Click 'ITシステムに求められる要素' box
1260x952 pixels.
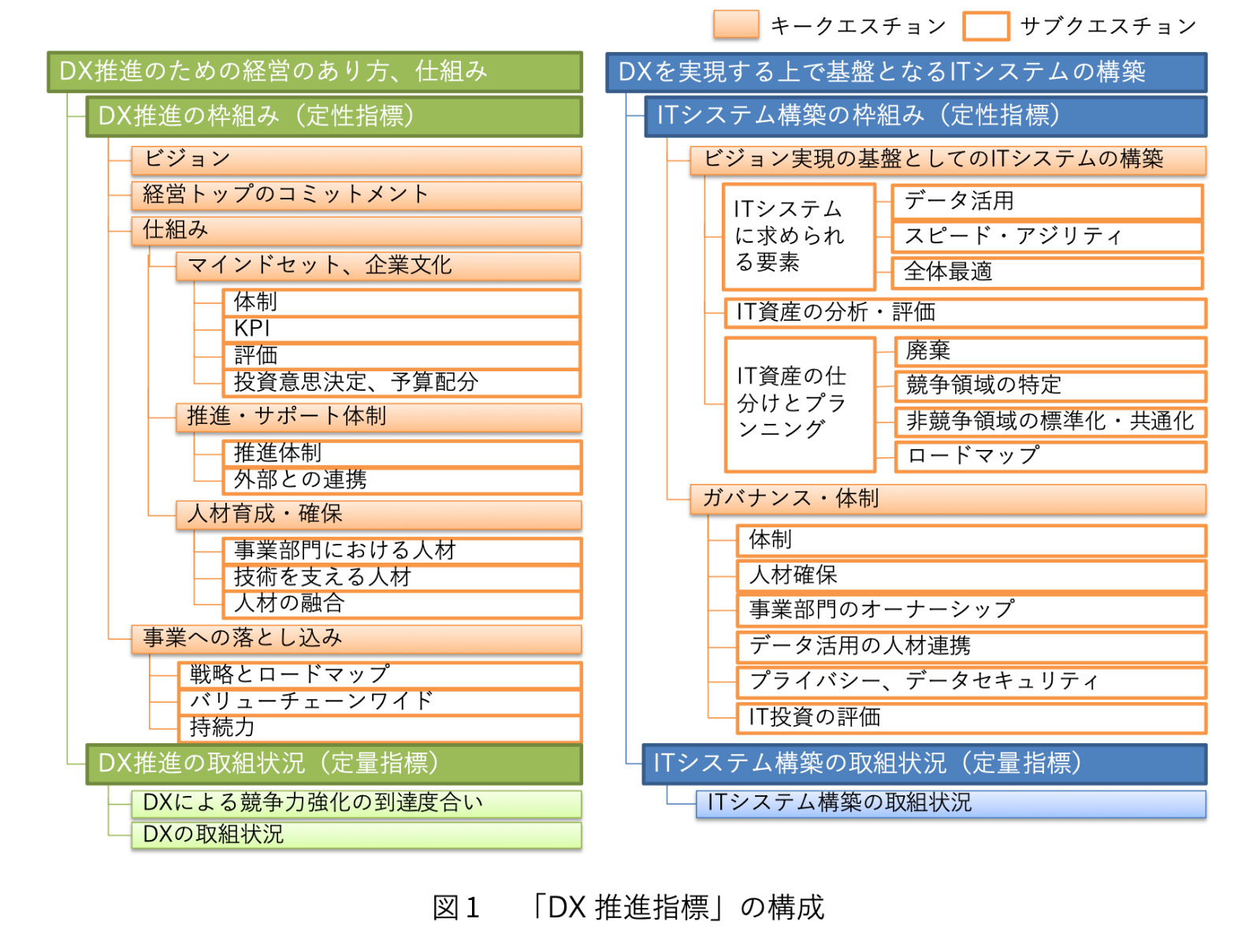click(799, 236)
